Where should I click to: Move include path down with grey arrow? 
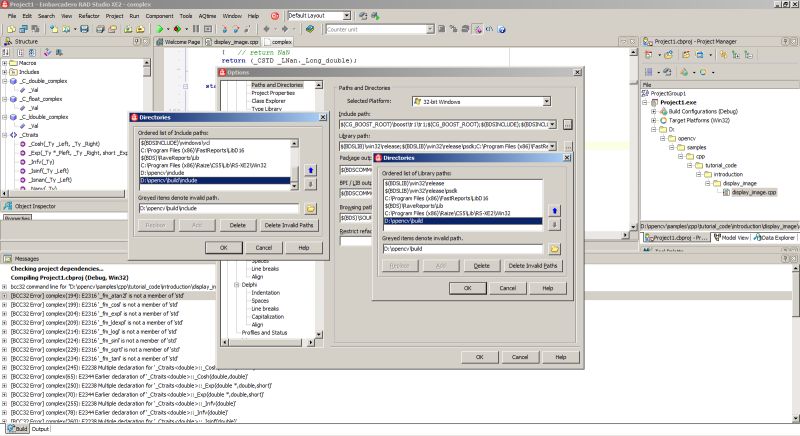click(310, 184)
